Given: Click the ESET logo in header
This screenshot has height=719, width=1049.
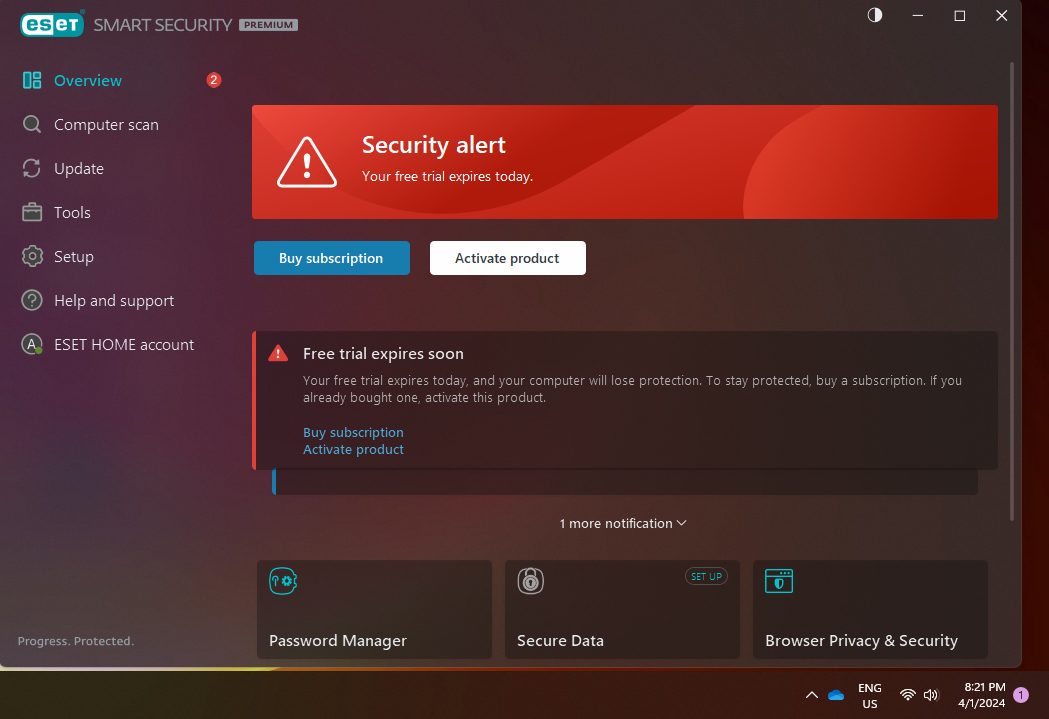Looking at the screenshot, I should tap(52, 25).
